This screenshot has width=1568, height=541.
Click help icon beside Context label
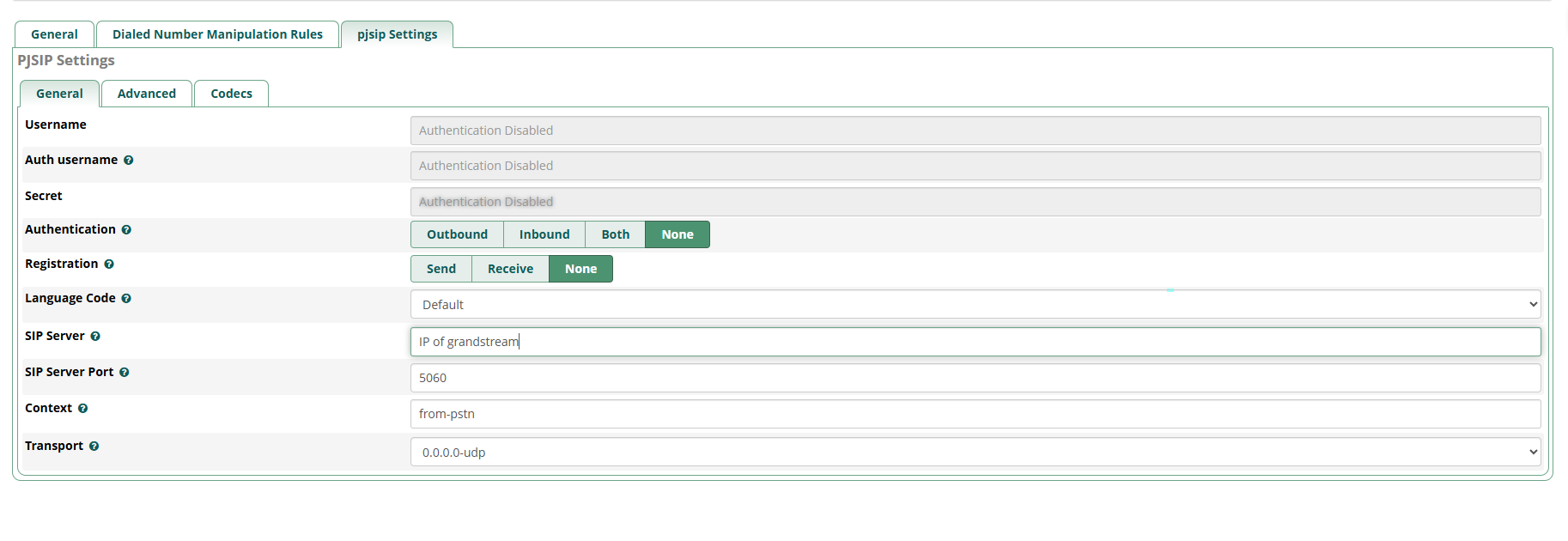pyautogui.click(x=83, y=409)
